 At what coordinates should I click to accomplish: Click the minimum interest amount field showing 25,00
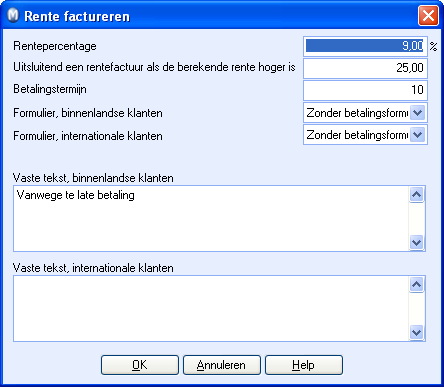point(365,68)
